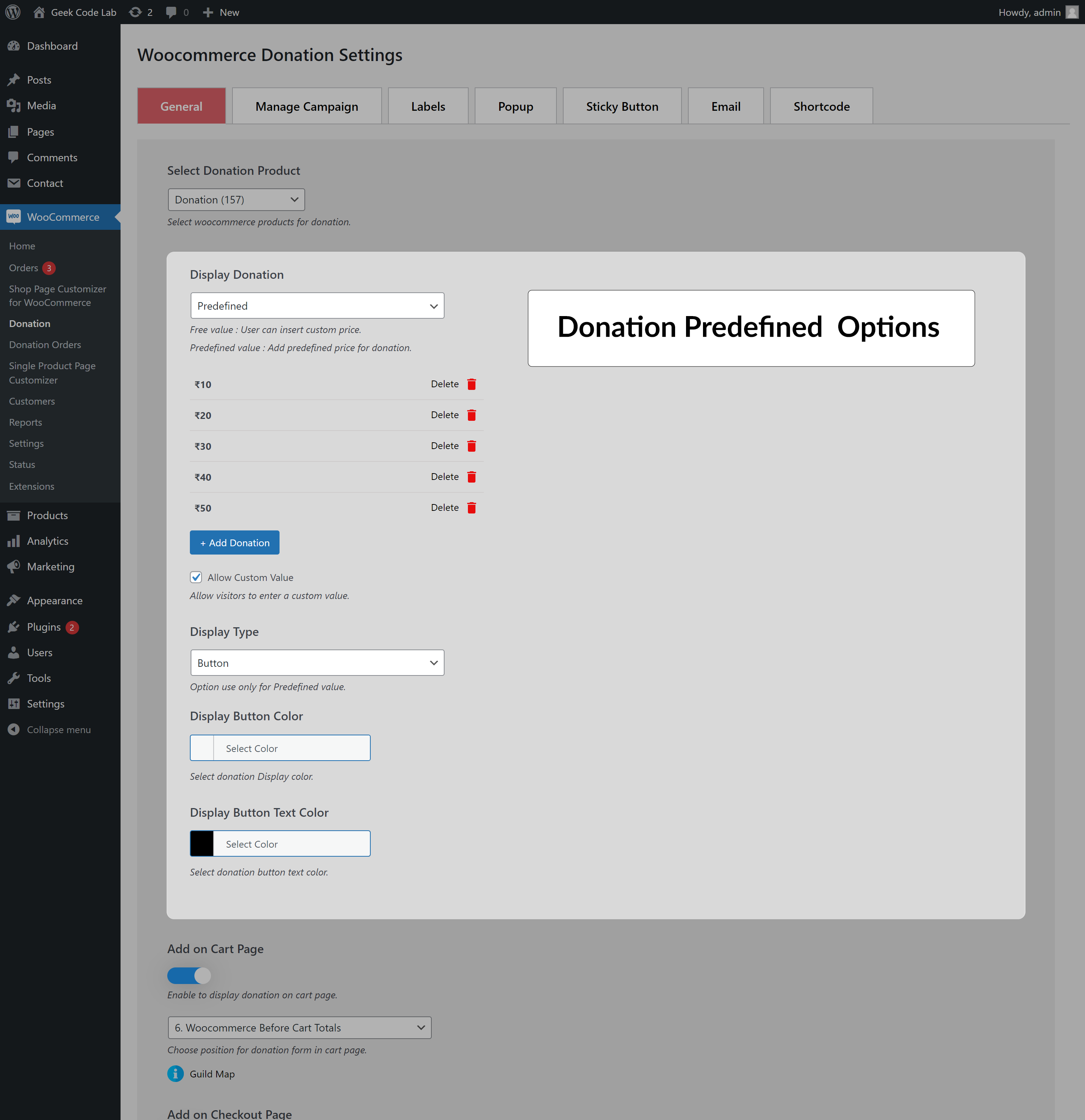
Task: Open the cart position Before Cart Totals dropdown
Action: point(300,1027)
